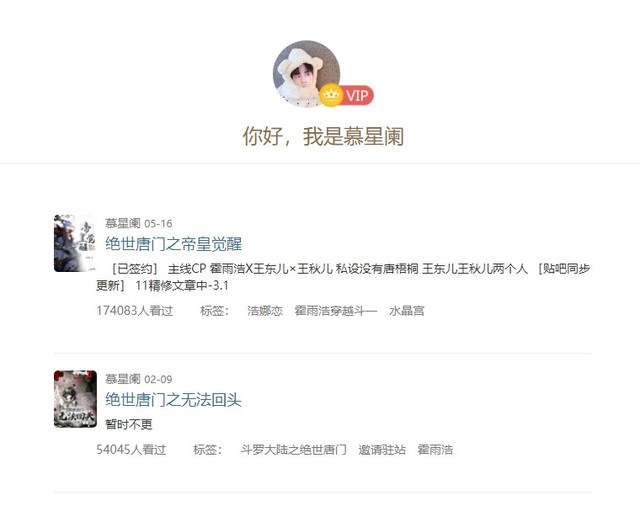Click the description starting with [已签约]
640x517 pixels.
tap(343, 277)
